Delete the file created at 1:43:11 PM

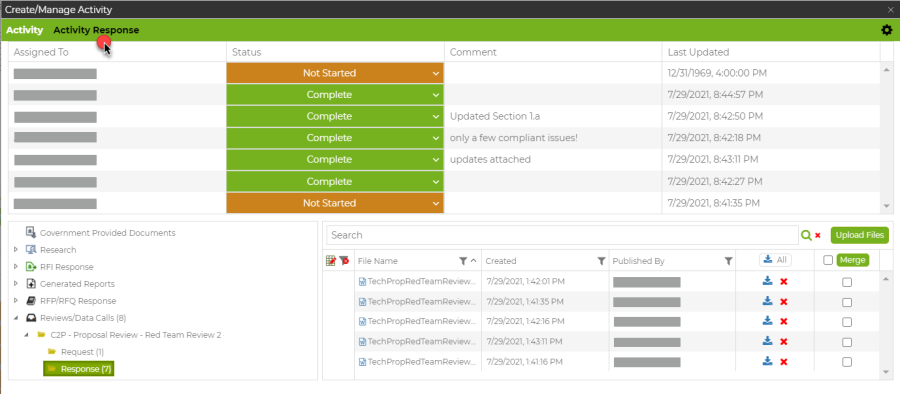pos(783,342)
